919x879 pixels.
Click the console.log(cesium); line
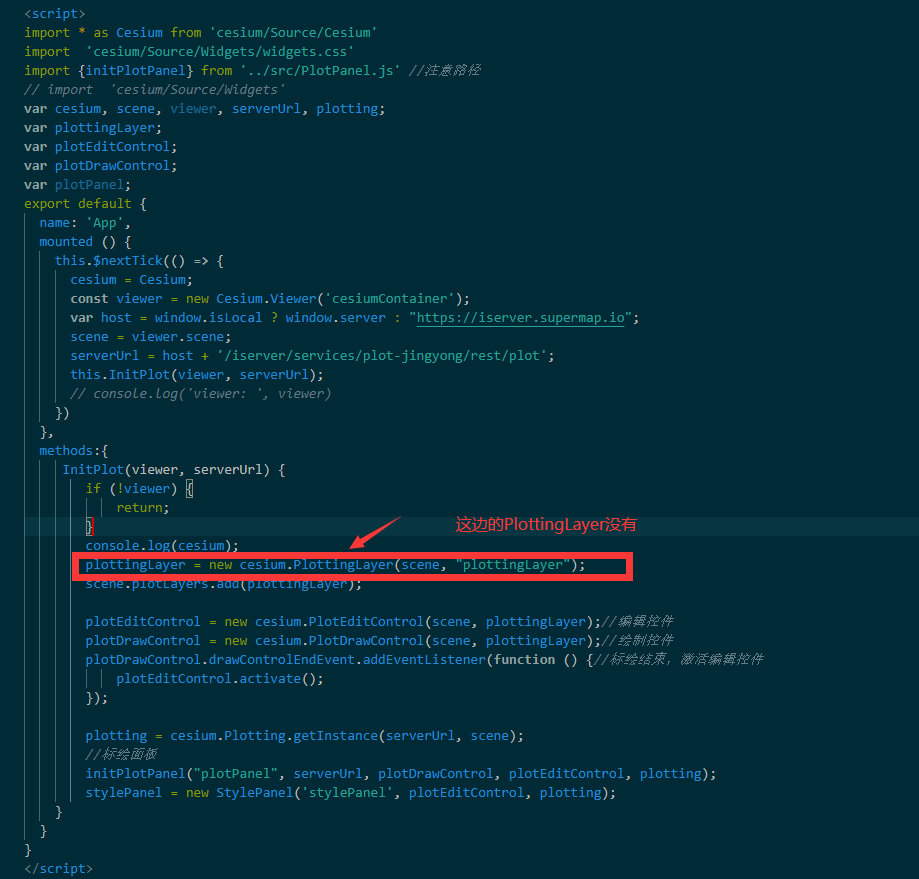tap(162, 546)
